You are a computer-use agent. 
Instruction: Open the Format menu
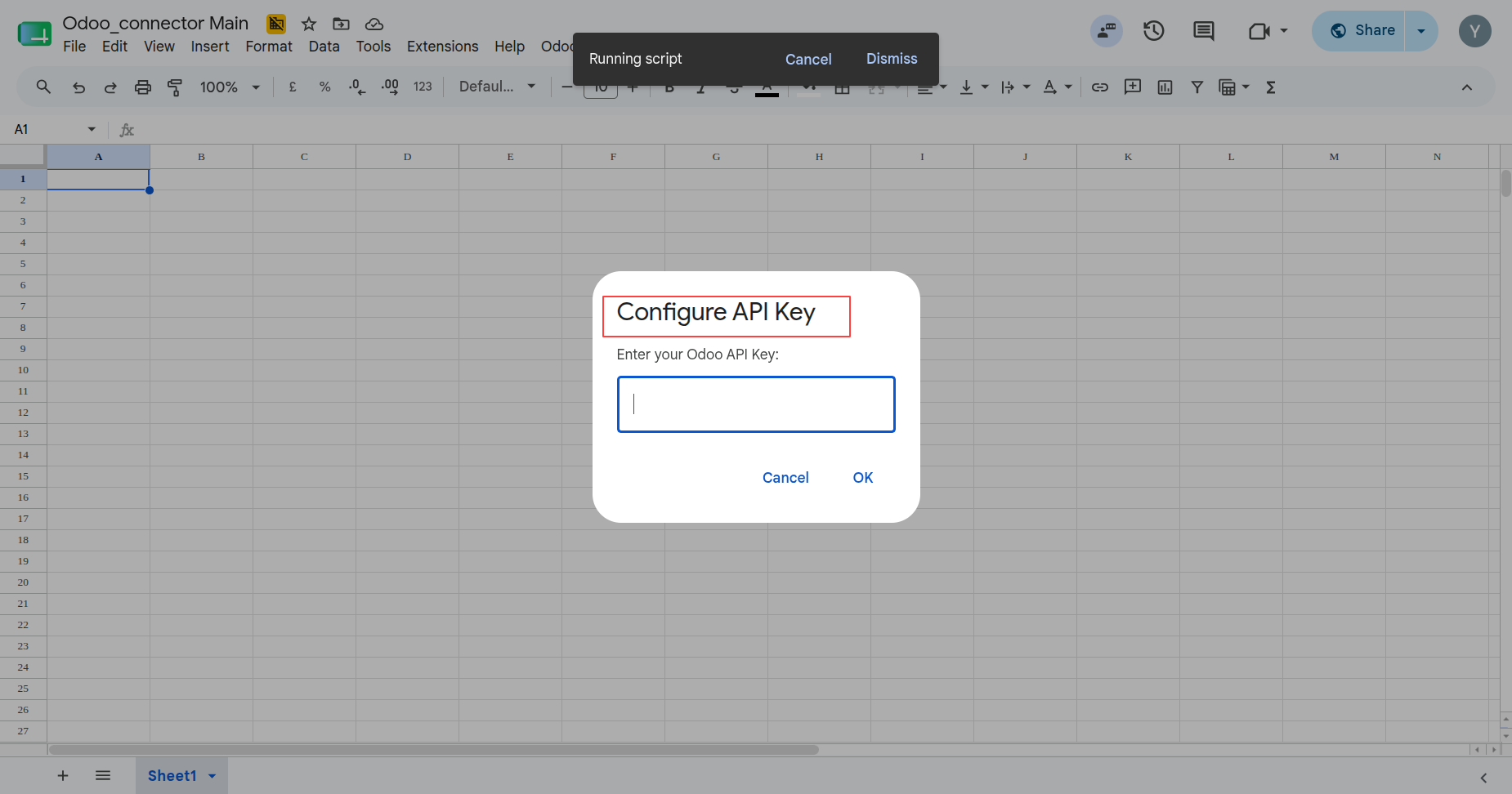[269, 47]
